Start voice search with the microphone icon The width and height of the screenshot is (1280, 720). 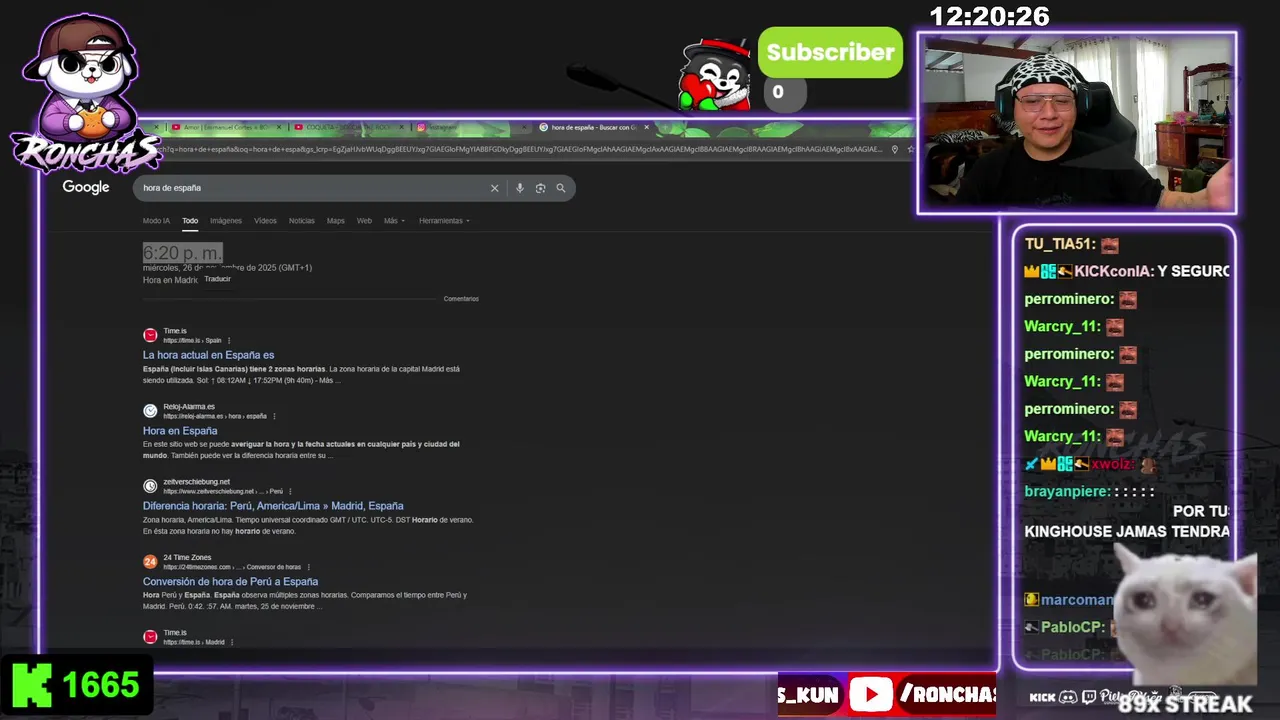click(519, 188)
